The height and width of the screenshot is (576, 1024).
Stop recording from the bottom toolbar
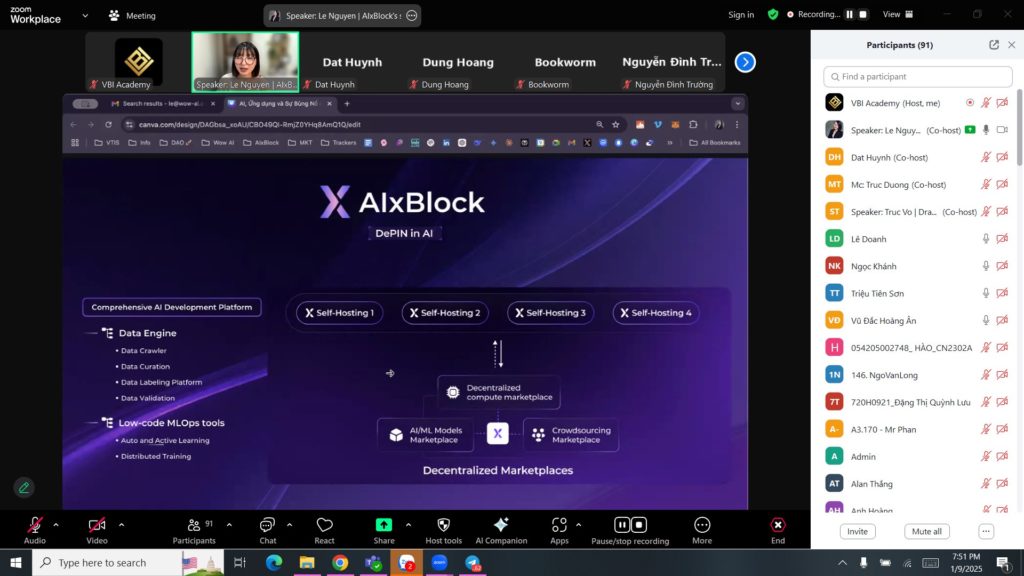click(x=639, y=524)
